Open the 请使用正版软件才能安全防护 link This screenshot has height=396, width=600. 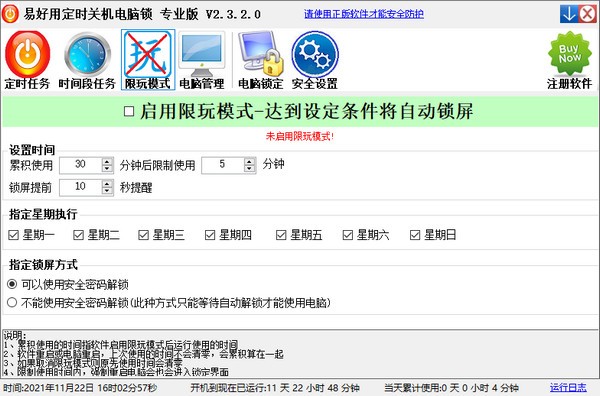click(x=364, y=14)
